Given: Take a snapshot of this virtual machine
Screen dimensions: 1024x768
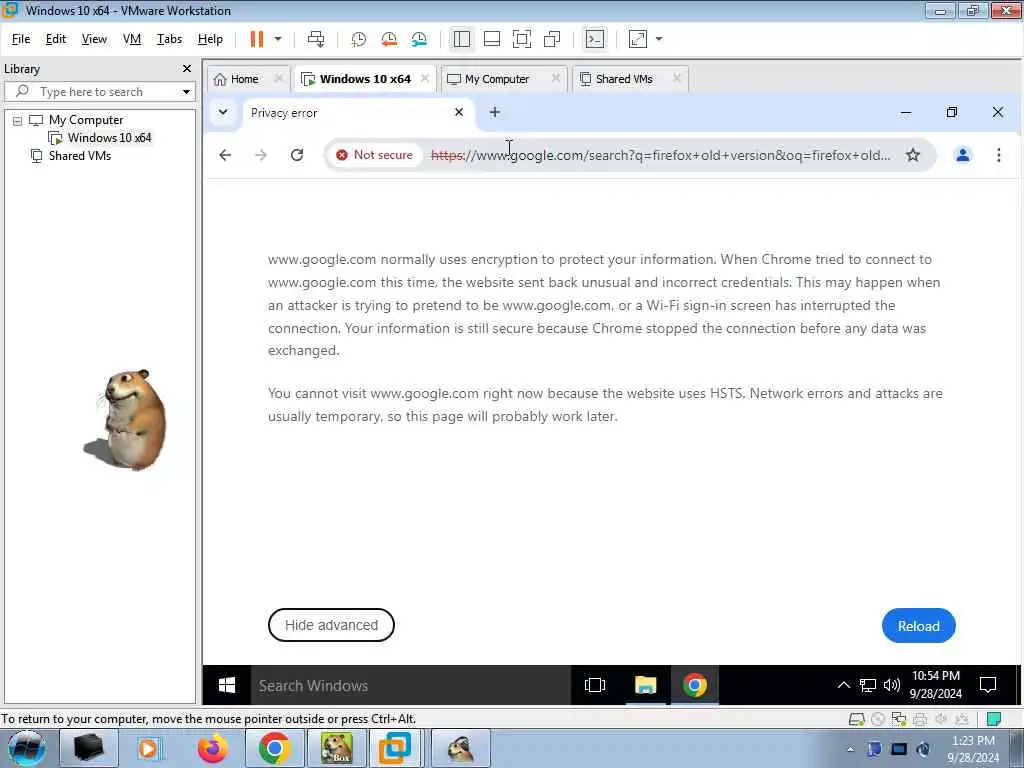Looking at the screenshot, I should [359, 39].
